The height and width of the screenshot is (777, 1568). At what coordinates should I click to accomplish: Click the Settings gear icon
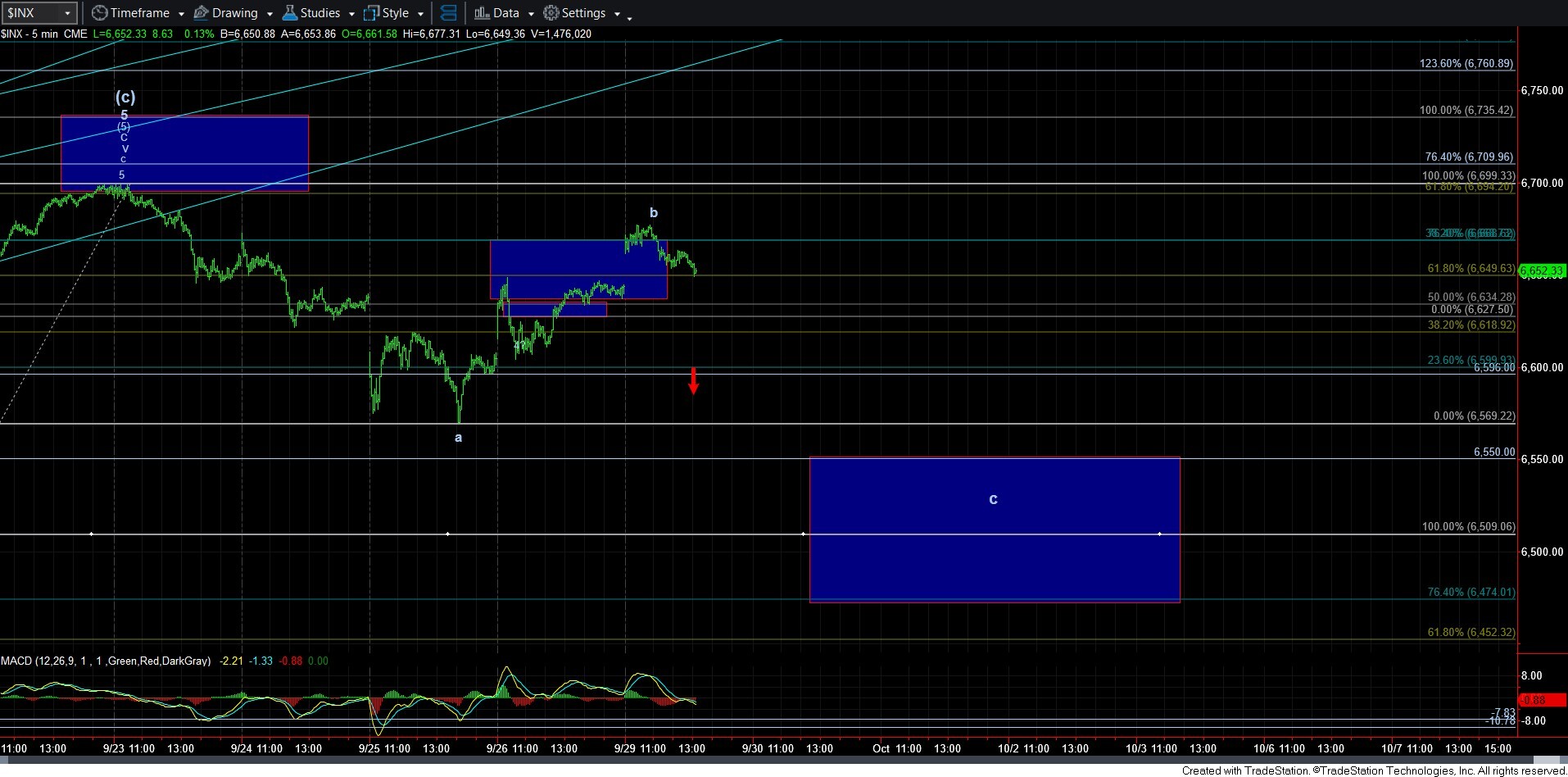tap(551, 13)
